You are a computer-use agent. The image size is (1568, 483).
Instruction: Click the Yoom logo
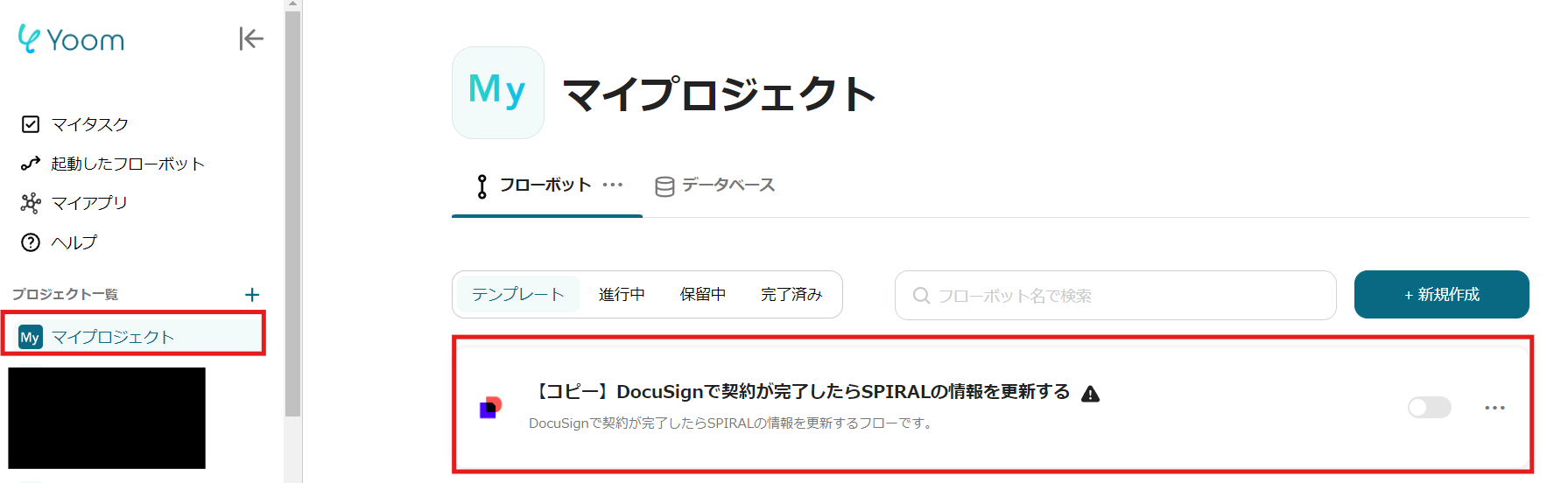(71, 39)
